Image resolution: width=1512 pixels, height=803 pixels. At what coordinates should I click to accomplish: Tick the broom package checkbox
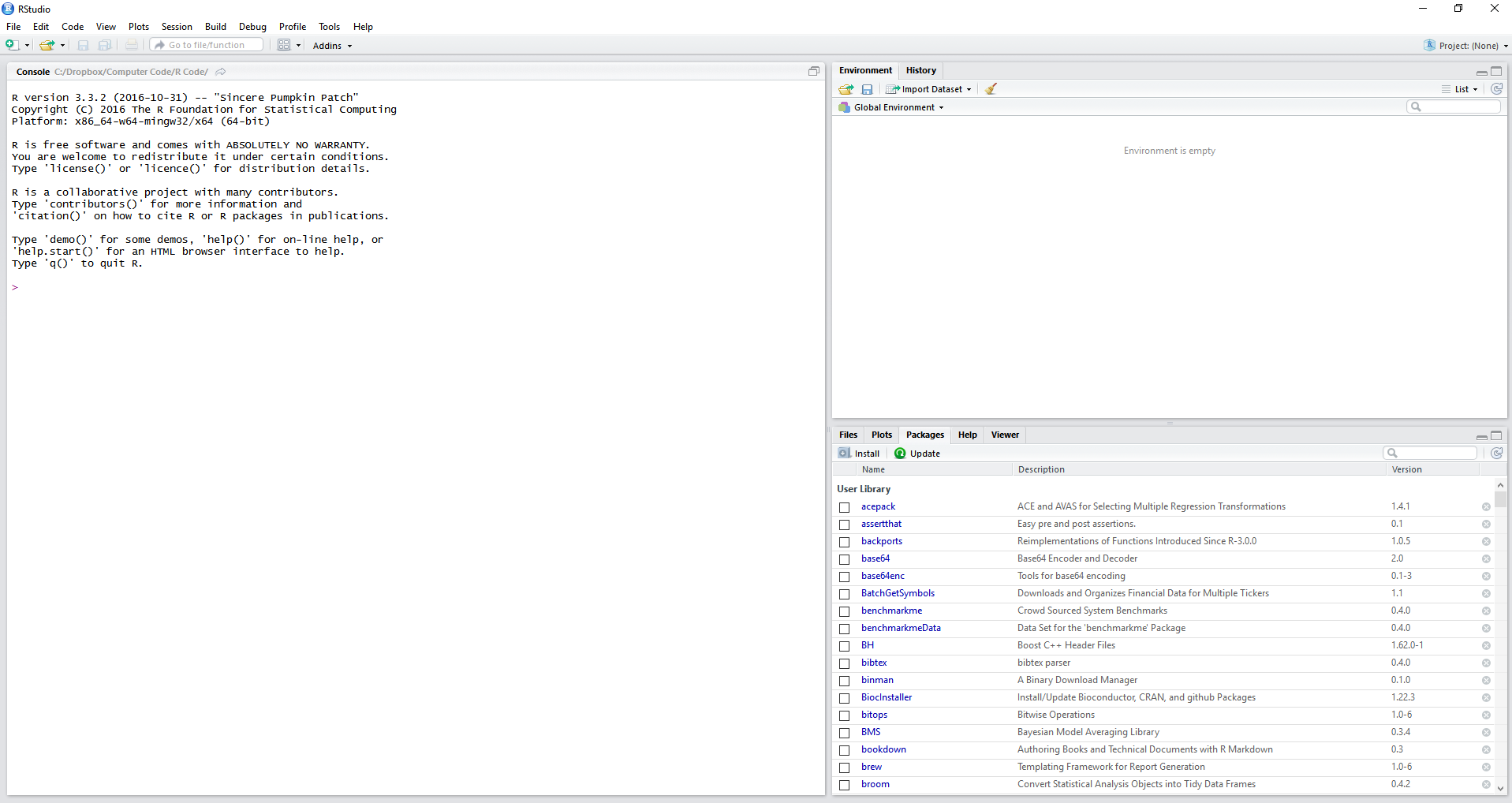(x=844, y=784)
